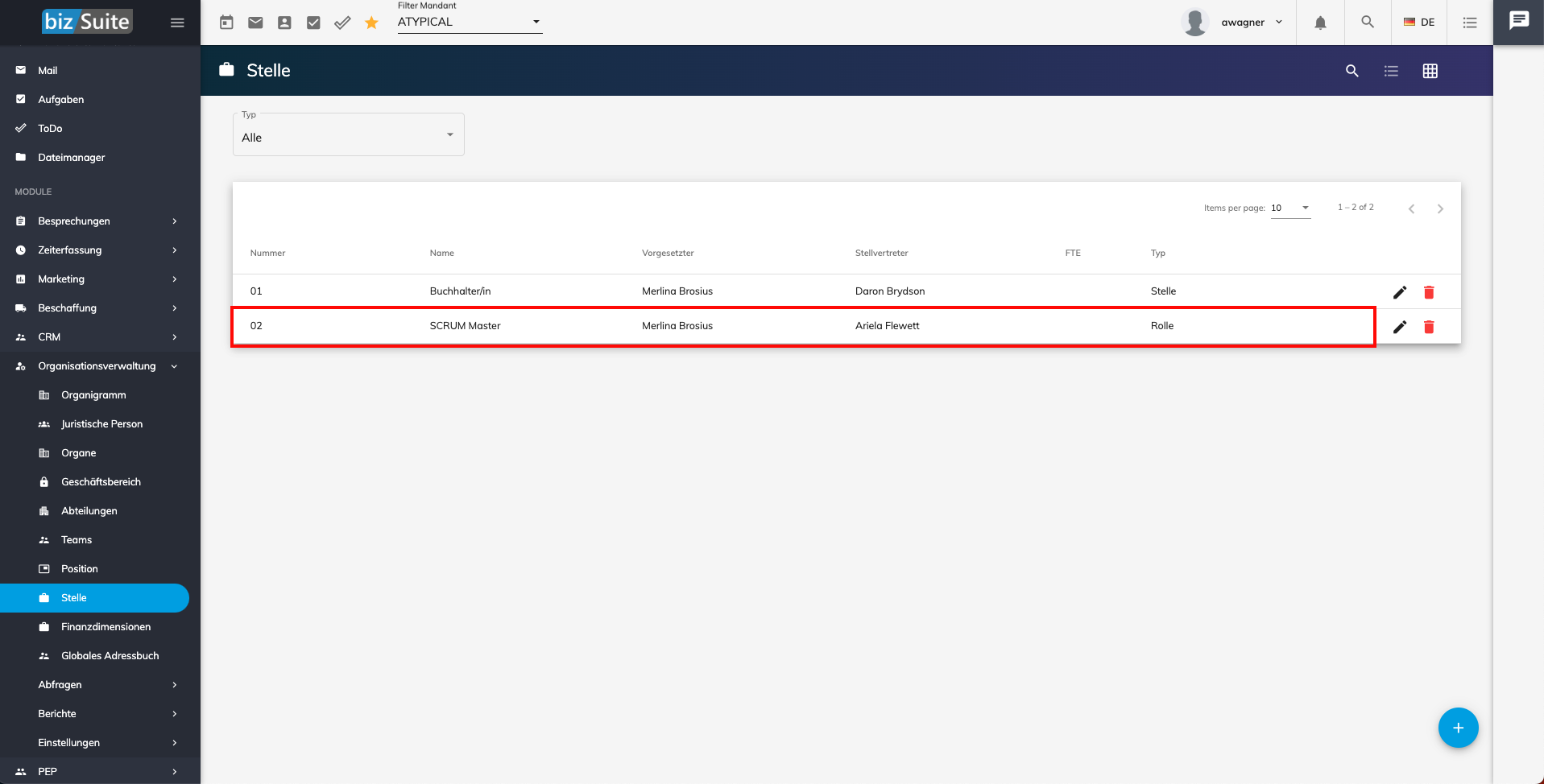Click the Buchhalter/in name cell

pyautogui.click(x=460, y=291)
